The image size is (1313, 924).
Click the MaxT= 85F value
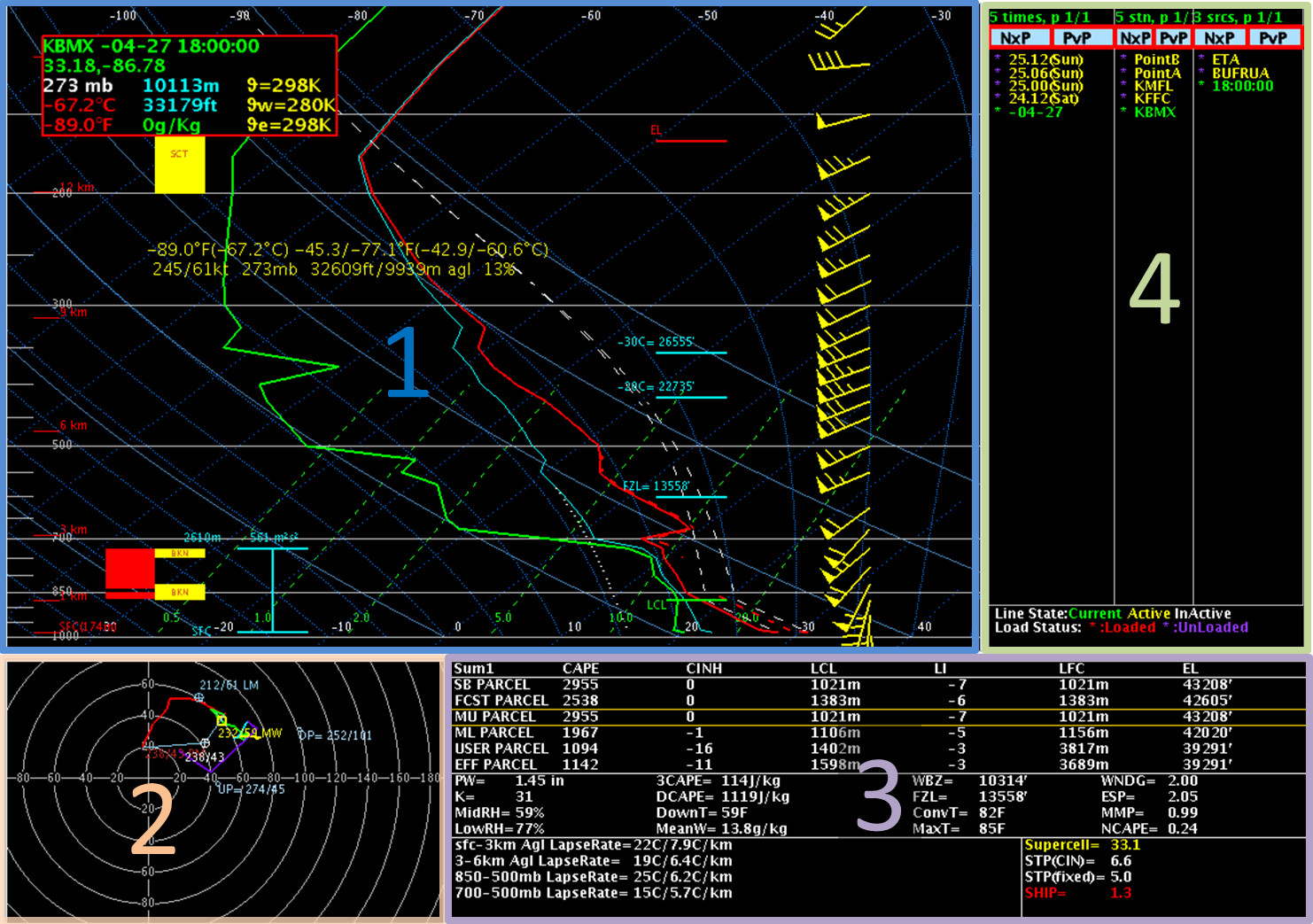tap(959, 828)
